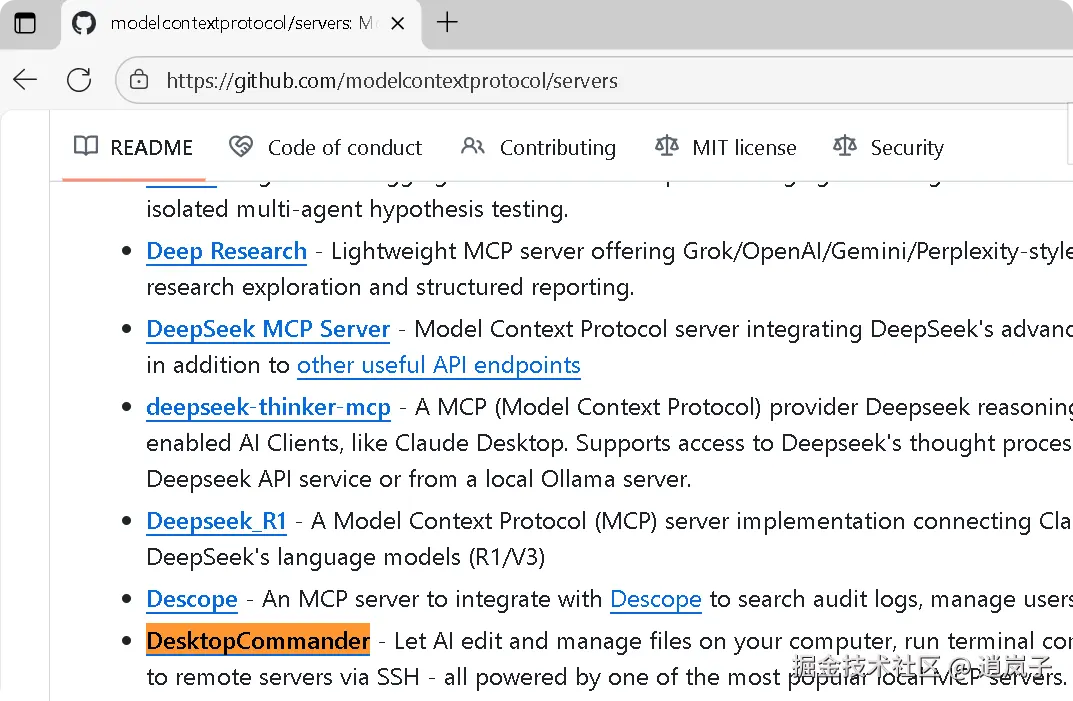Open the first Descope server link

coord(192,599)
